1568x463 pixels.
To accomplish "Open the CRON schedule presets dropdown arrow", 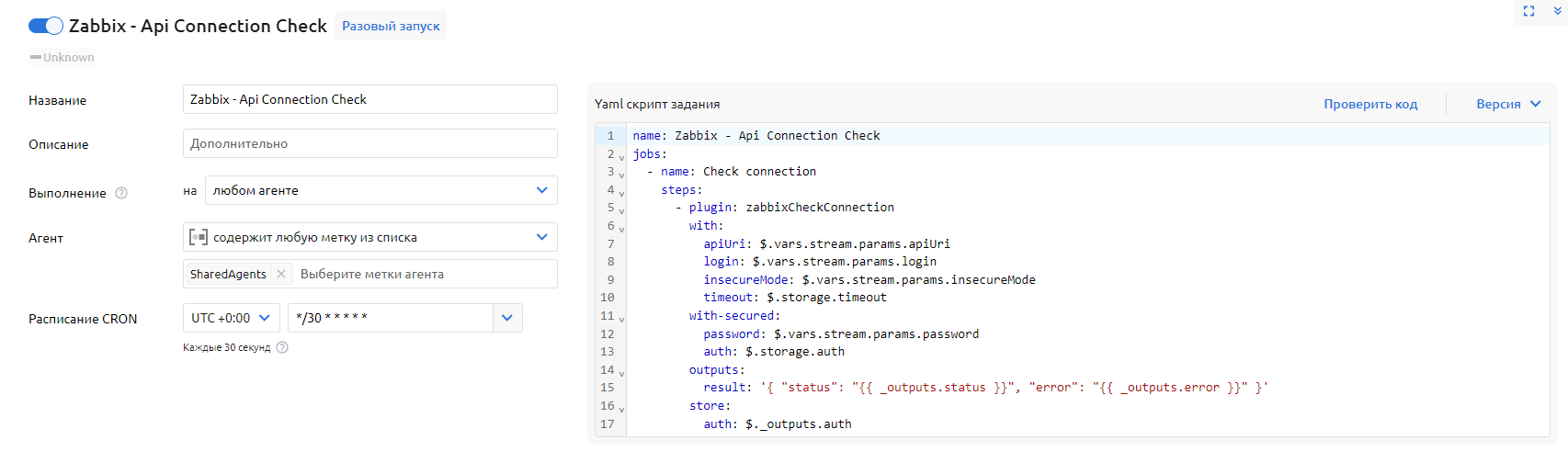I will coord(507,318).
